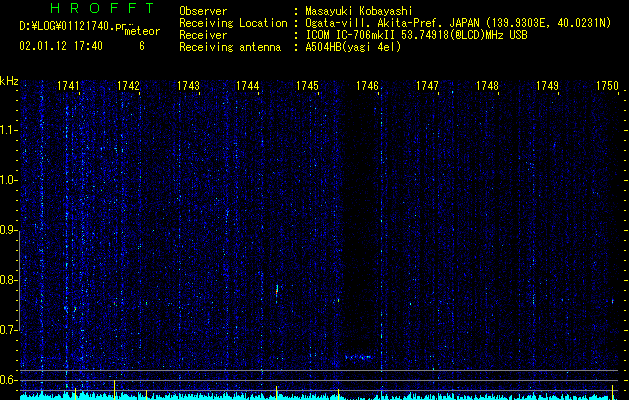Click the date stamp 02.01.12 17:40
This screenshot has width=629, height=400.
[61, 46]
